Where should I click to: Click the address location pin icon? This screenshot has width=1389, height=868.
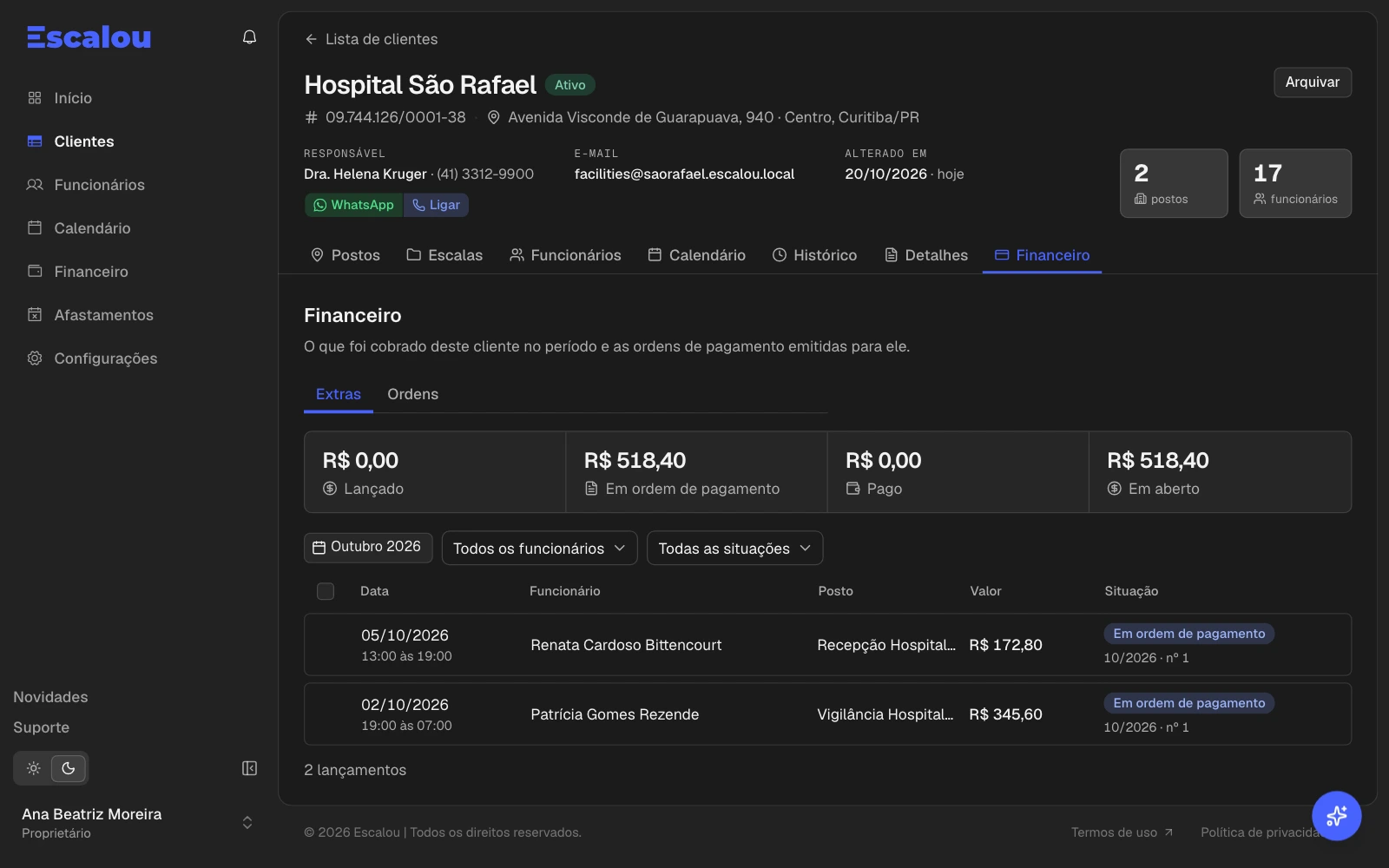(493, 117)
